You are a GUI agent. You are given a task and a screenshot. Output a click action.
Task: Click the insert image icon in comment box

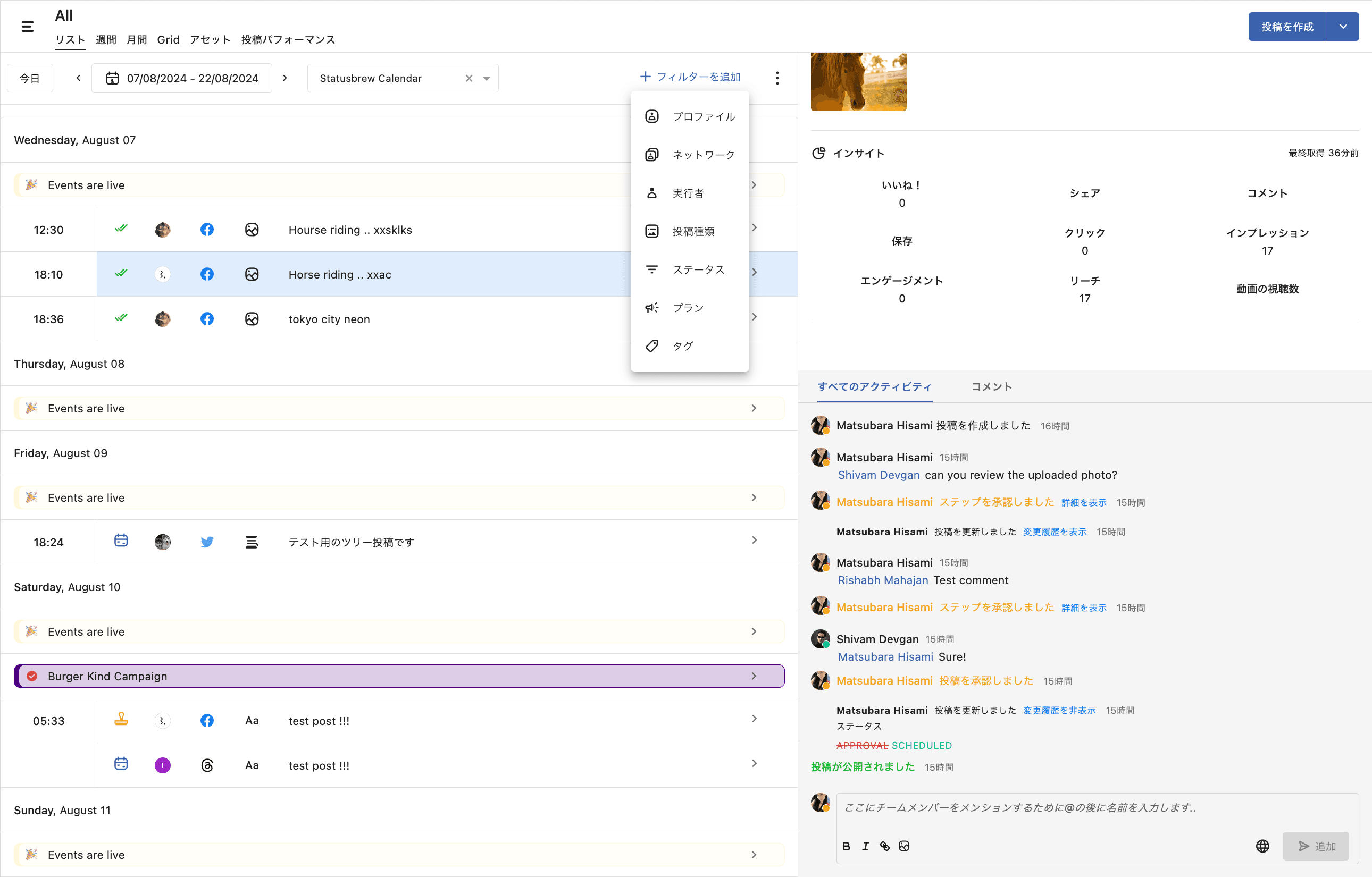coord(904,846)
